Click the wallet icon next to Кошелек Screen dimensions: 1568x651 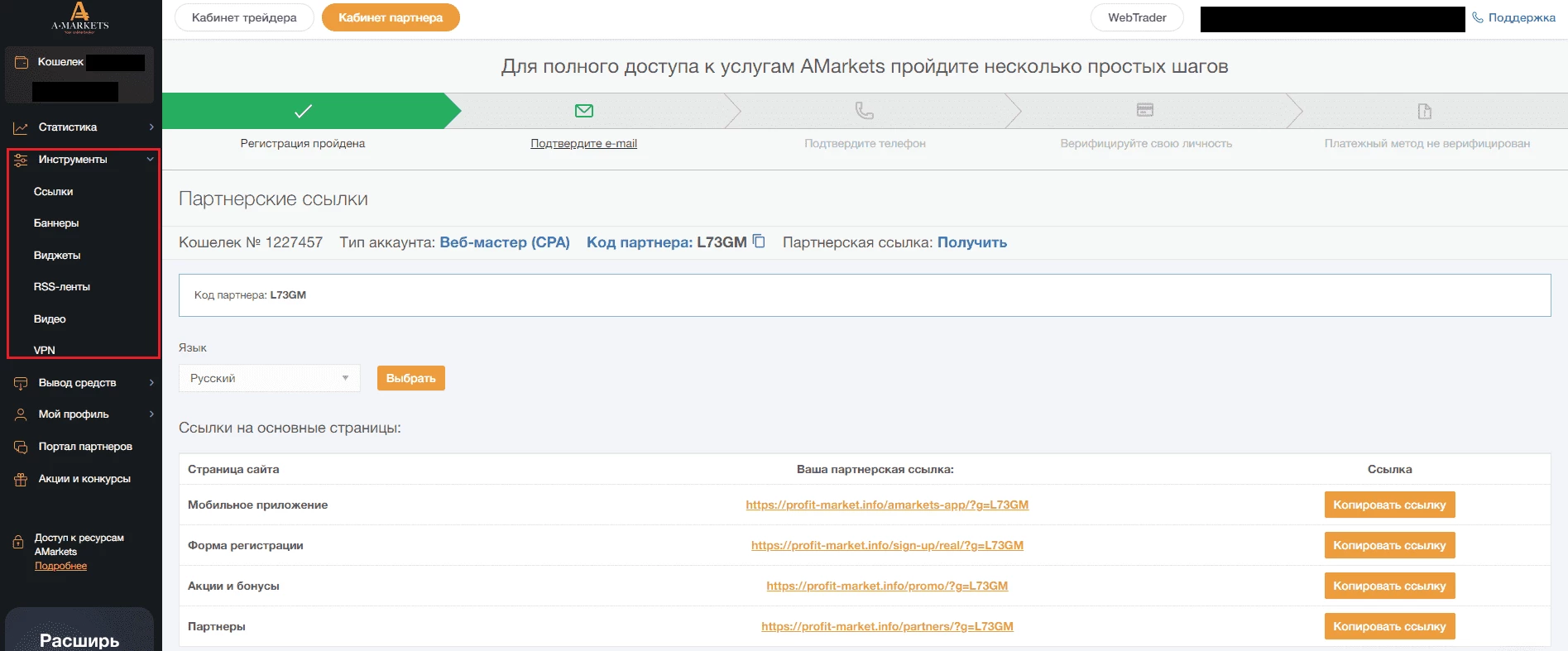[x=22, y=62]
